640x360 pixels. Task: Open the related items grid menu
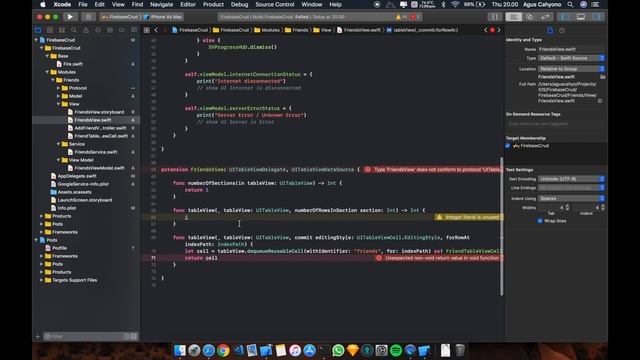click(x=147, y=30)
